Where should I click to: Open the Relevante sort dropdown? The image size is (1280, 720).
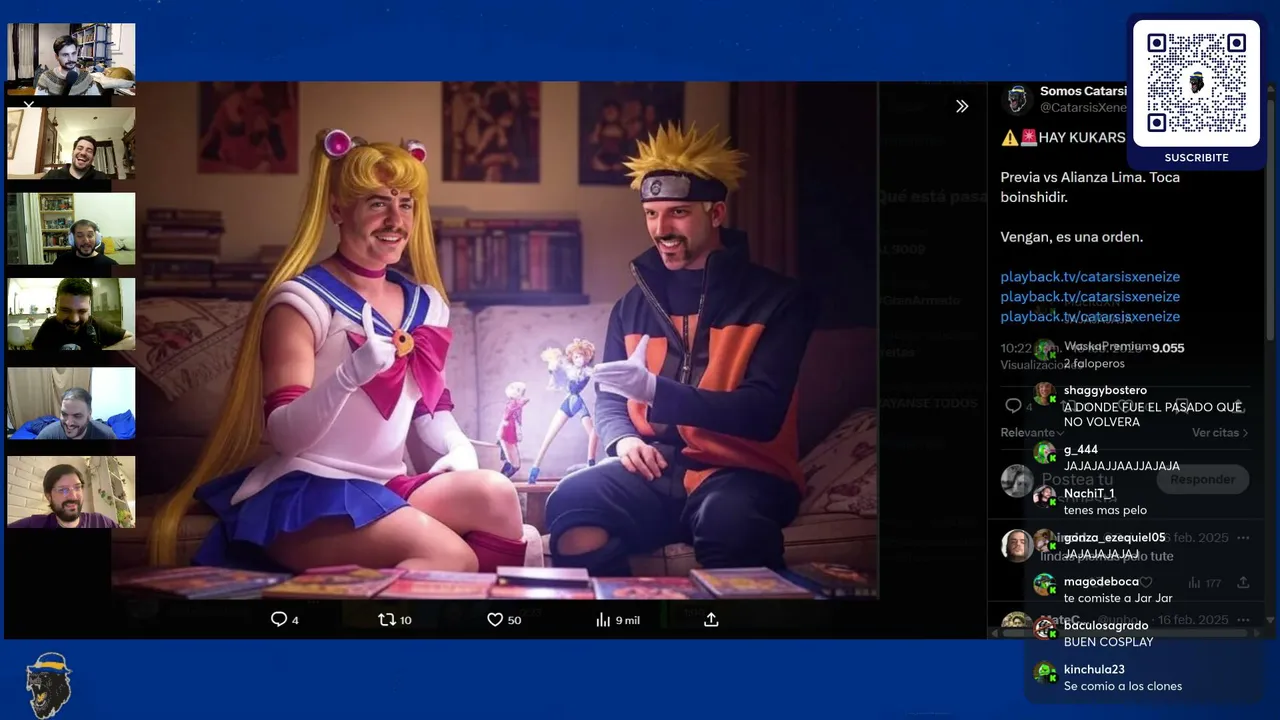click(1032, 433)
